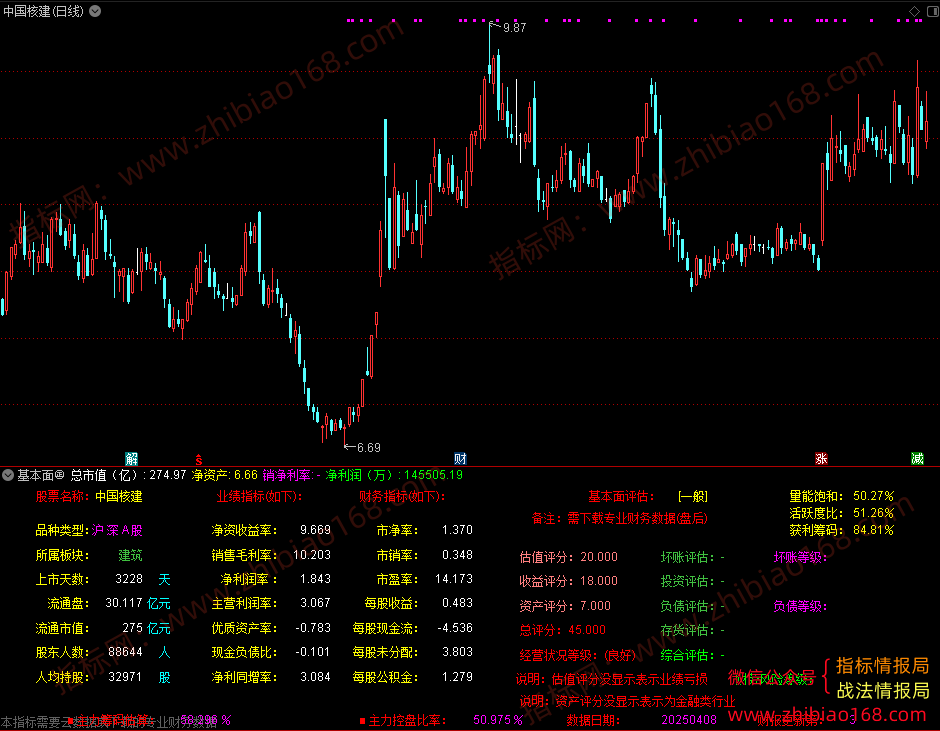Click the 基本面评估 result [一般]
Image resolution: width=940 pixels, height=731 pixels.
pos(693,497)
